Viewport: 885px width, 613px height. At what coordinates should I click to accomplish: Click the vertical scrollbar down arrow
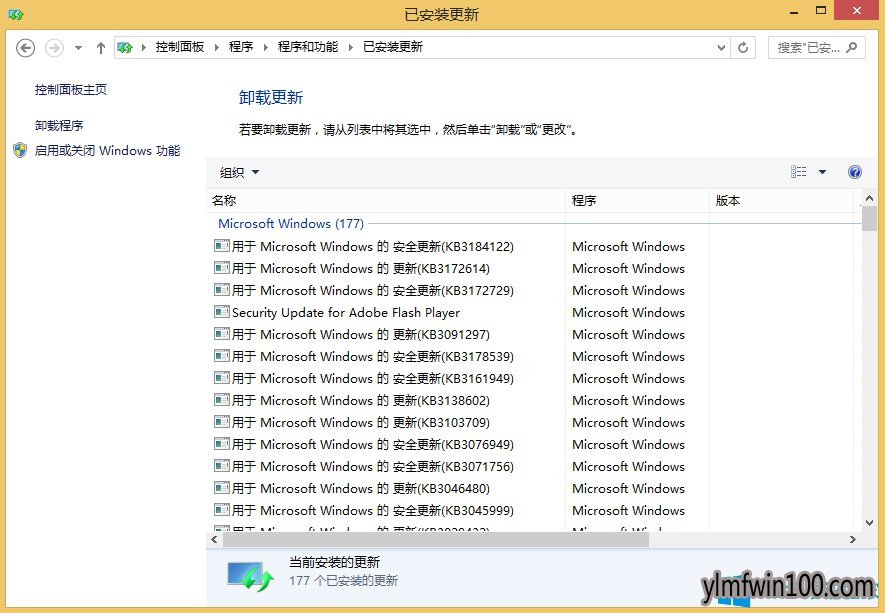click(x=869, y=523)
